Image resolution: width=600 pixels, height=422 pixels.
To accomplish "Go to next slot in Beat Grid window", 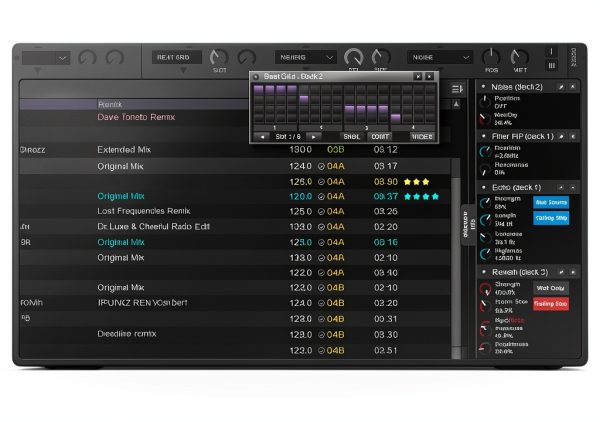I will tap(313, 137).
